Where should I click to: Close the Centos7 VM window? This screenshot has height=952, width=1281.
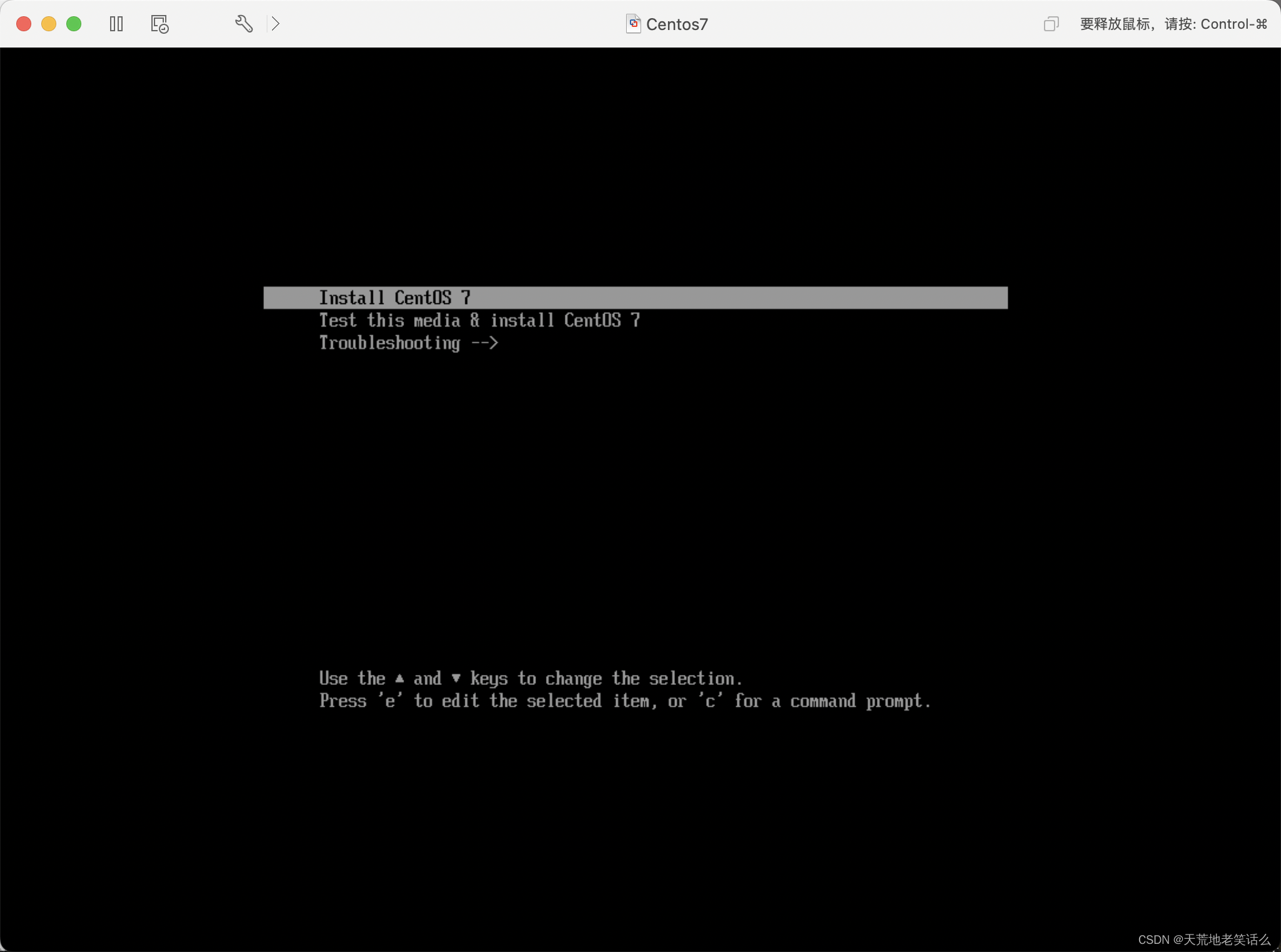tap(24, 24)
